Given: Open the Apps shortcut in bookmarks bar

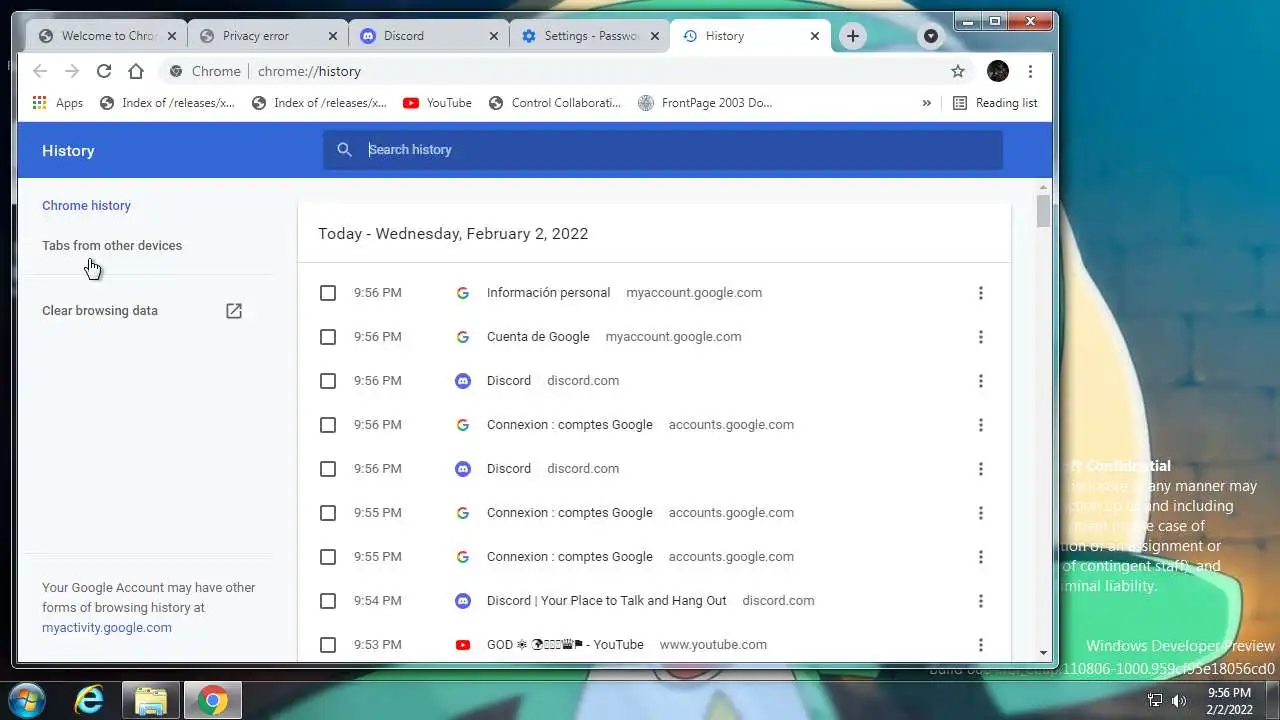Looking at the screenshot, I should [x=58, y=102].
